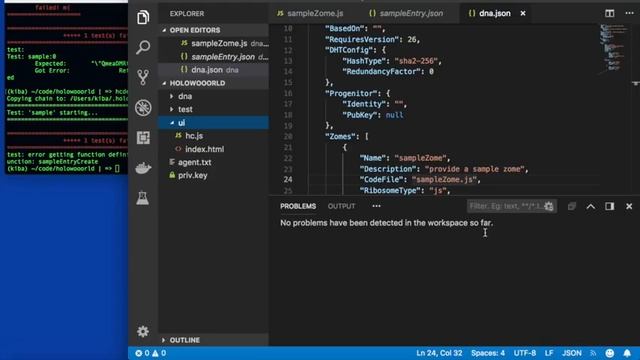Click the EXPLORER sidebar title
Image resolution: width=640 pixels, height=360 pixels.
(x=187, y=13)
